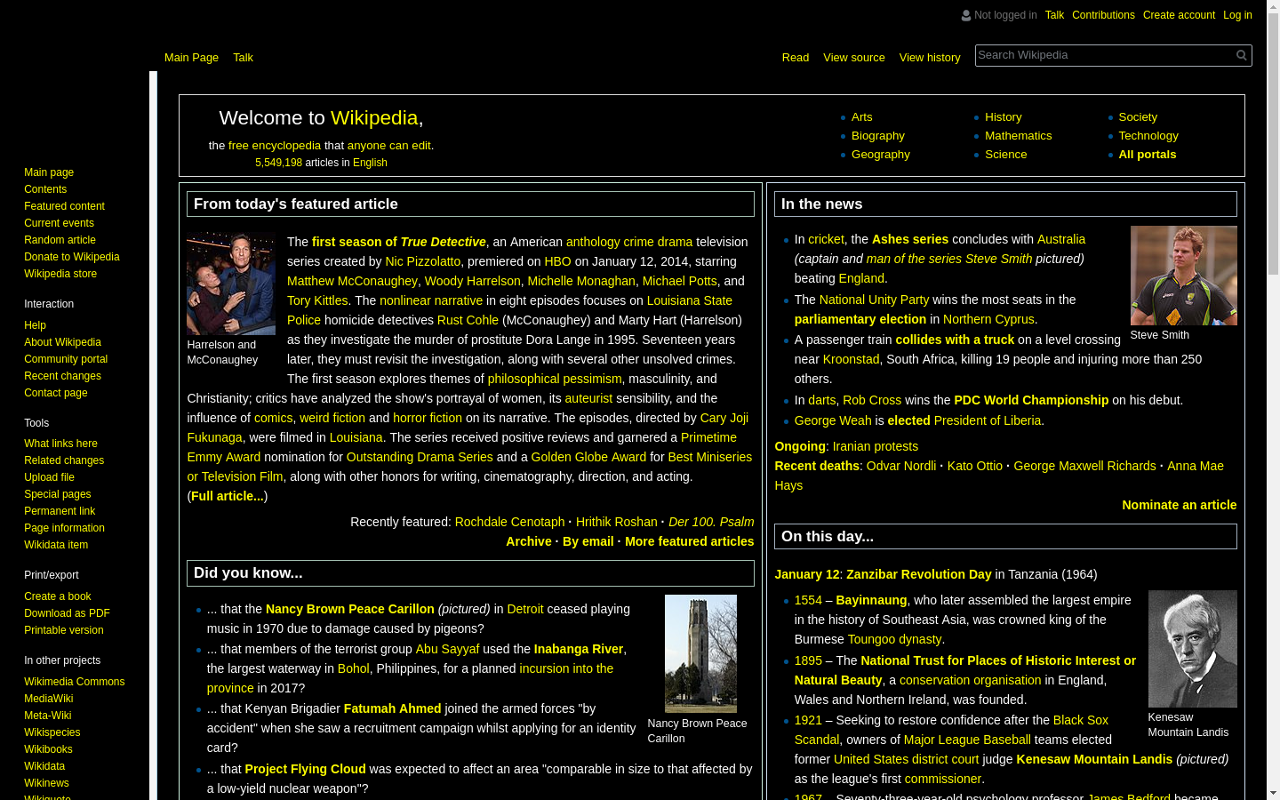This screenshot has width=1280, height=800.
Task: Open the Geography portal
Action: 880,155
